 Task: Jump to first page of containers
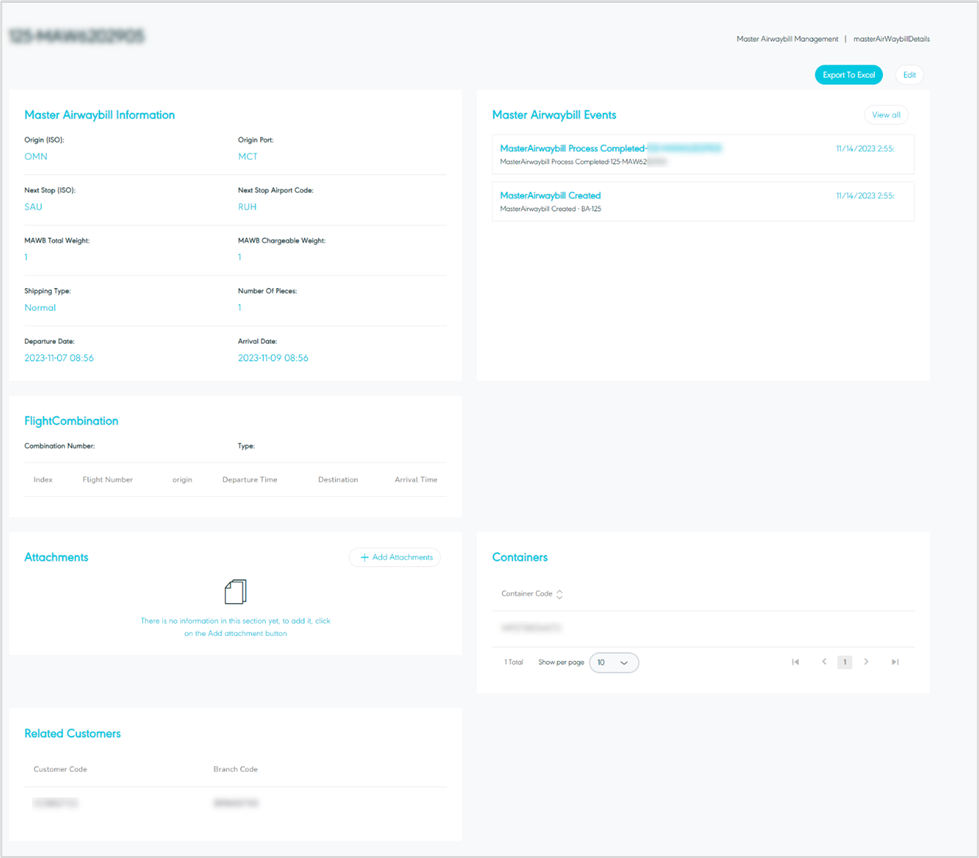[795, 662]
